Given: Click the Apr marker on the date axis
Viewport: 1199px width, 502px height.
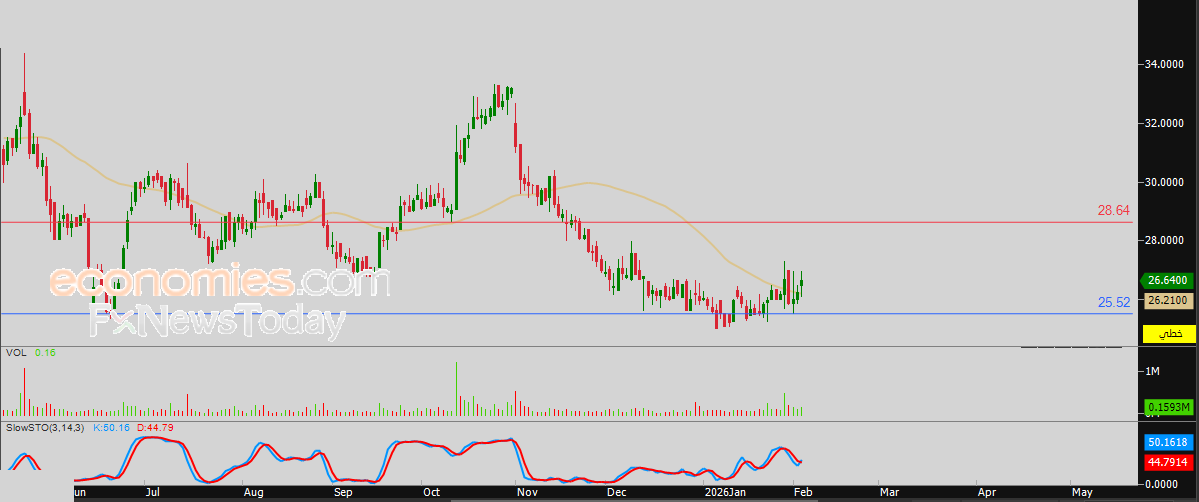Looking at the screenshot, I should (x=987, y=493).
